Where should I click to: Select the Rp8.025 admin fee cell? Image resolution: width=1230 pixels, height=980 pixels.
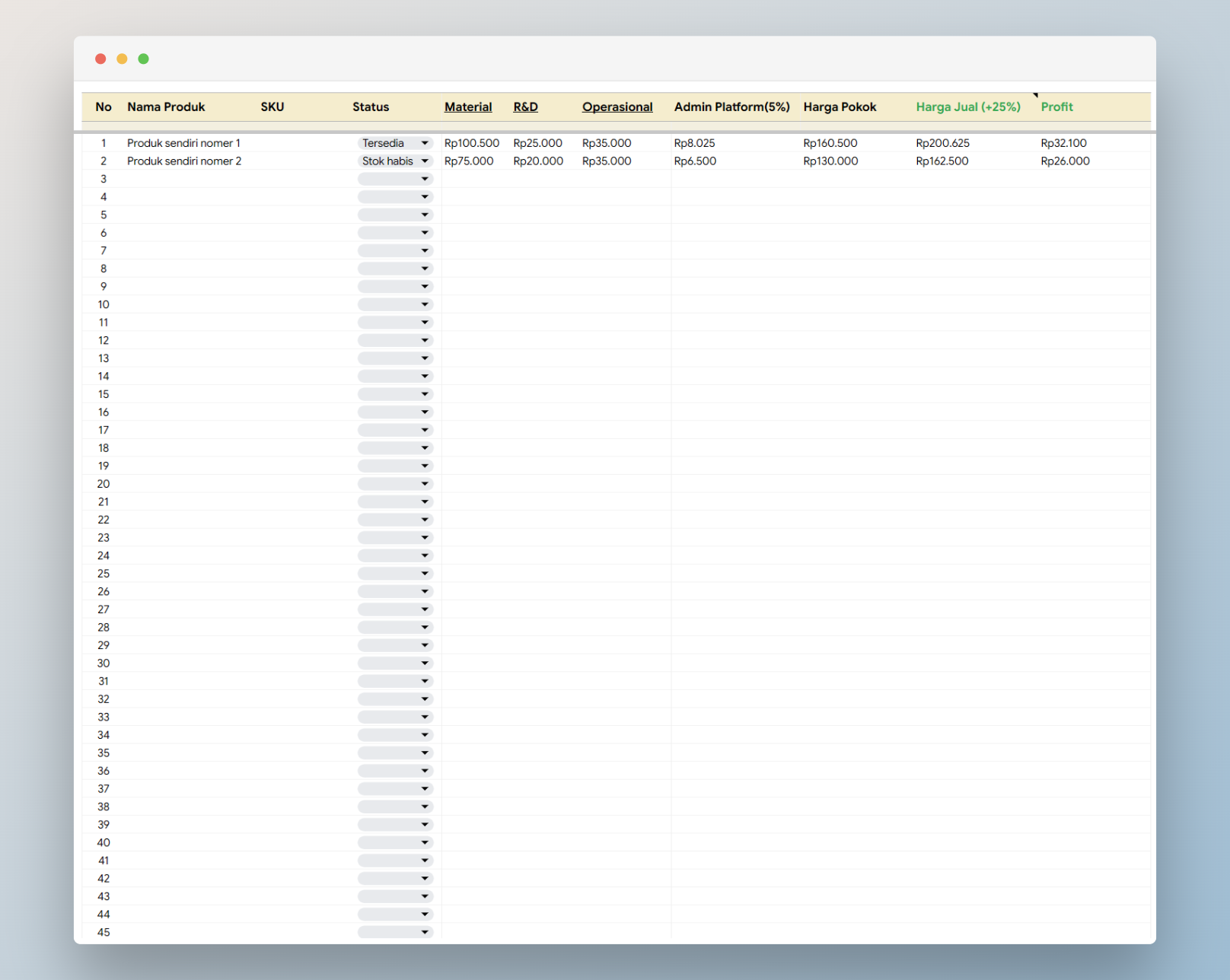pyautogui.click(x=695, y=143)
